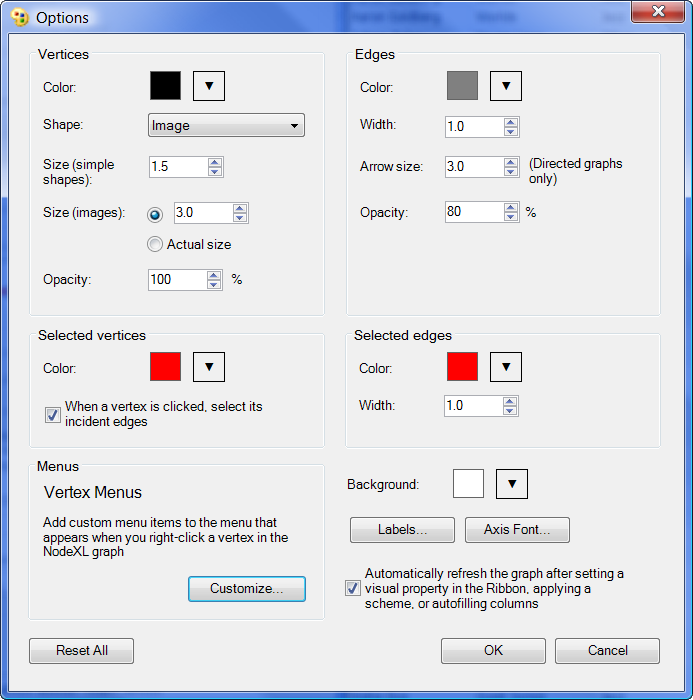Open the vertex color dropdown arrow
693x700 pixels.
[208, 86]
